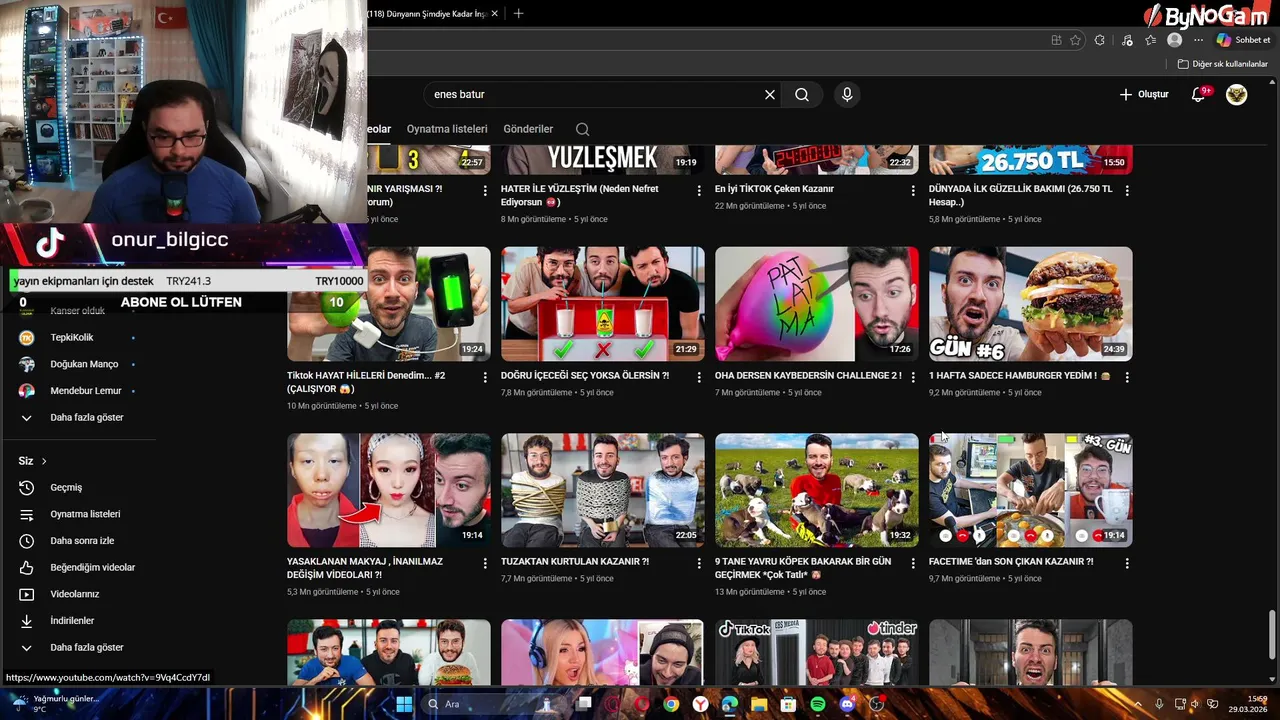Open more options for TUZAKTAN KURTULAN KAZANIR

tap(699, 563)
